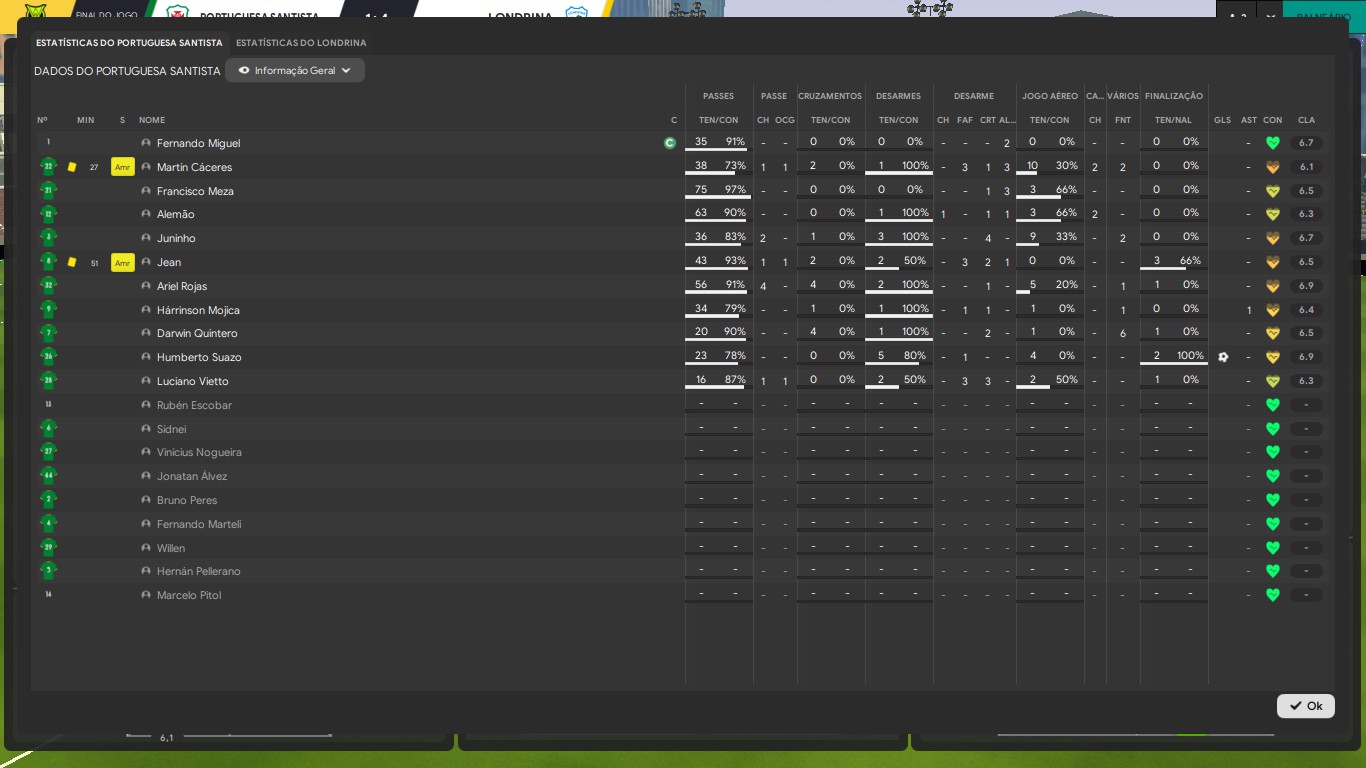Click the shirt icon in Humberto Suazo's row
This screenshot has height=768, width=1366.
tap(48, 357)
